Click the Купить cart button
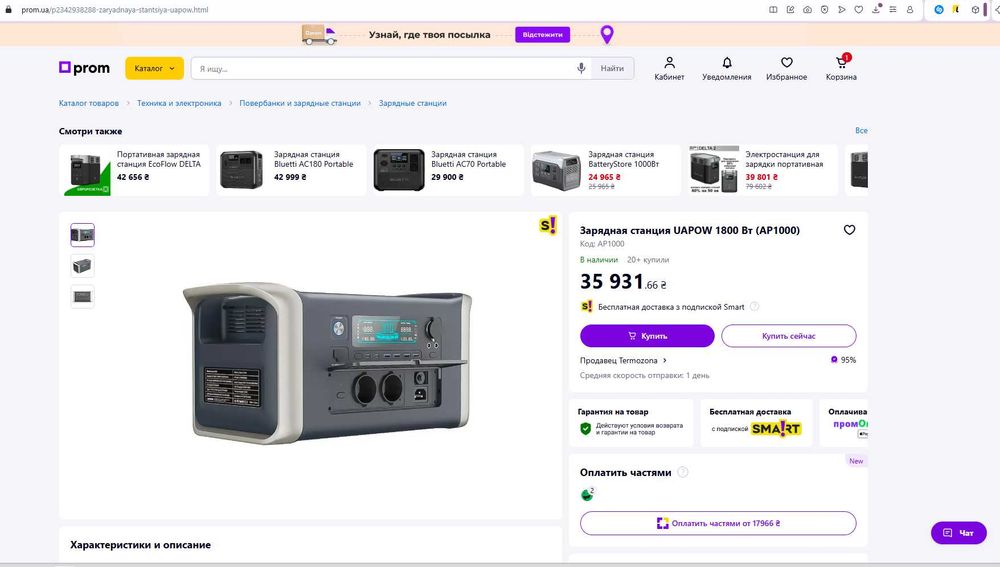This screenshot has width=1000, height=567. coord(647,336)
